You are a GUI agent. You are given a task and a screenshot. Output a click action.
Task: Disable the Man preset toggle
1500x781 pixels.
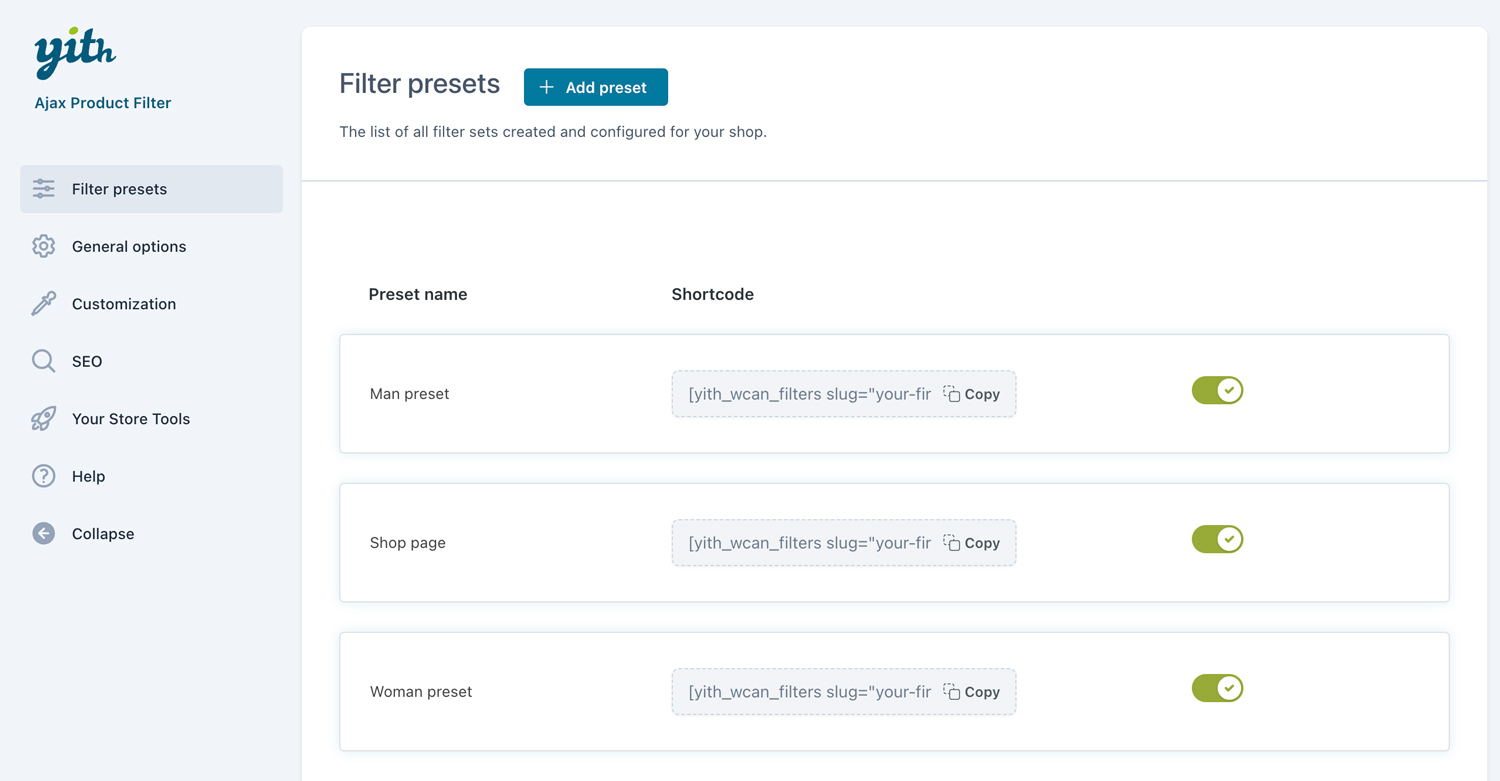[x=1217, y=391]
